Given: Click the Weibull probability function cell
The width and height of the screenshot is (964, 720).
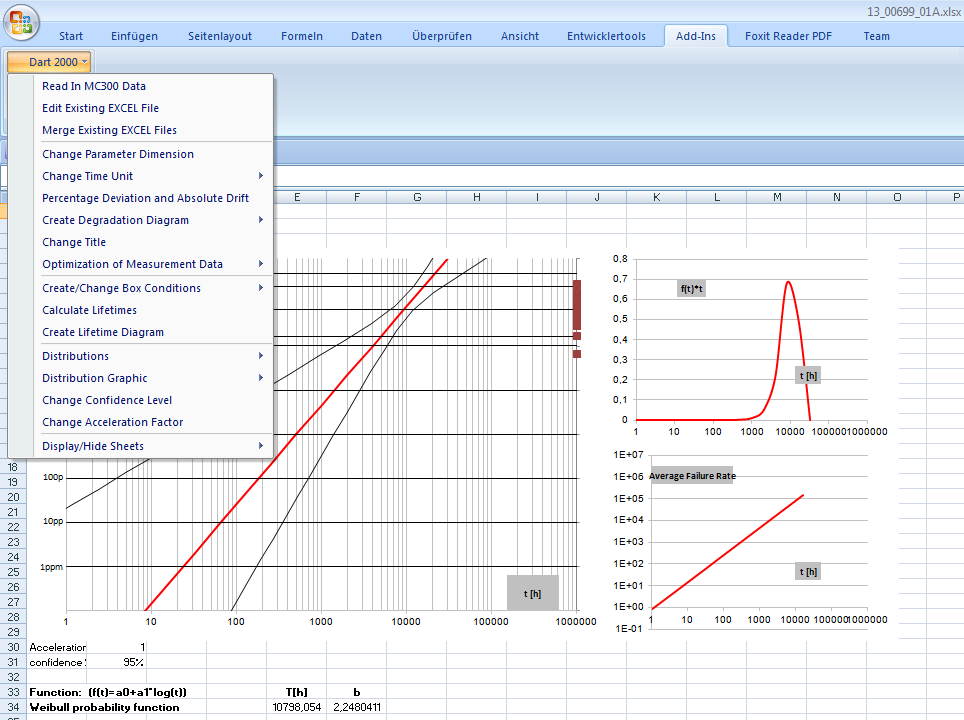Looking at the screenshot, I should [x=105, y=707].
